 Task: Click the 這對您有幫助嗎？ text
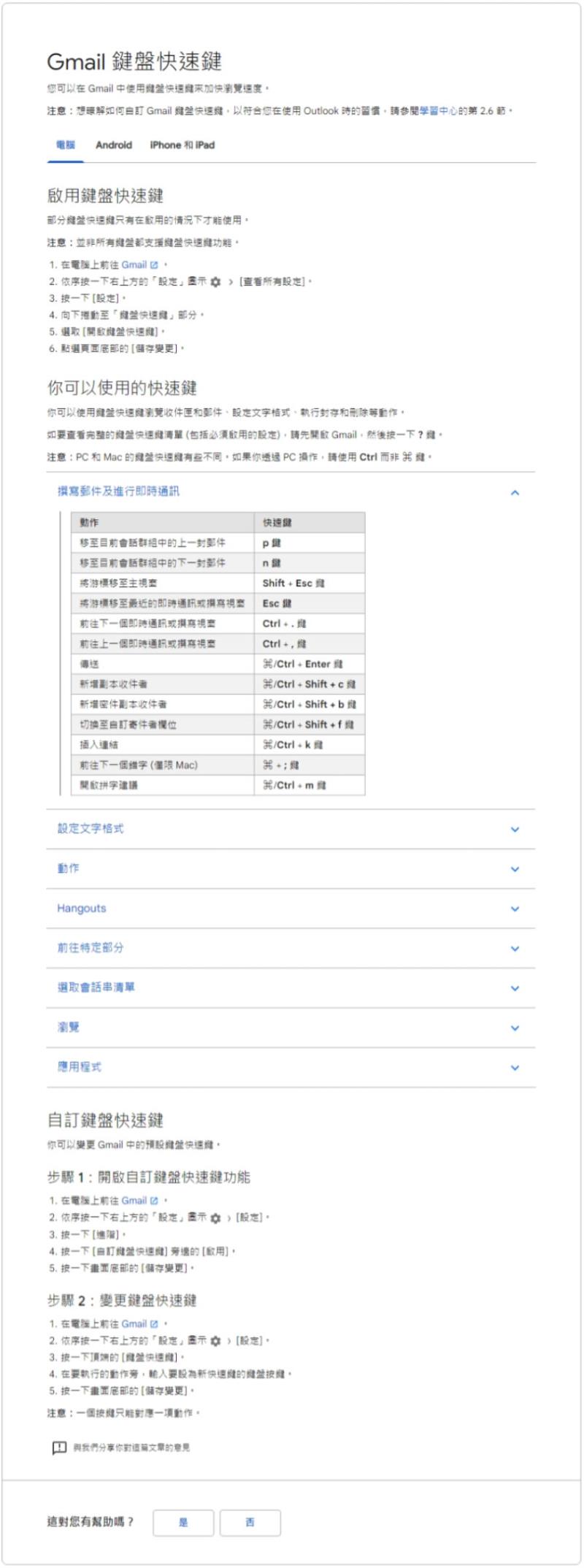91,1522
